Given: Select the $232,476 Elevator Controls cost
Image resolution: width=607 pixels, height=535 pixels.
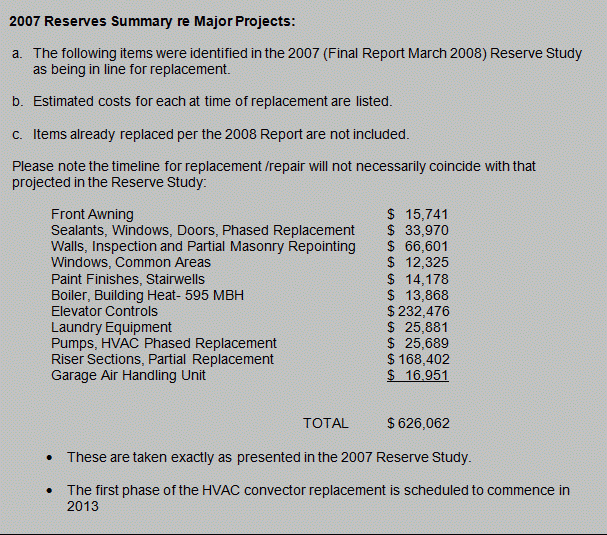Looking at the screenshot, I should coord(418,311).
